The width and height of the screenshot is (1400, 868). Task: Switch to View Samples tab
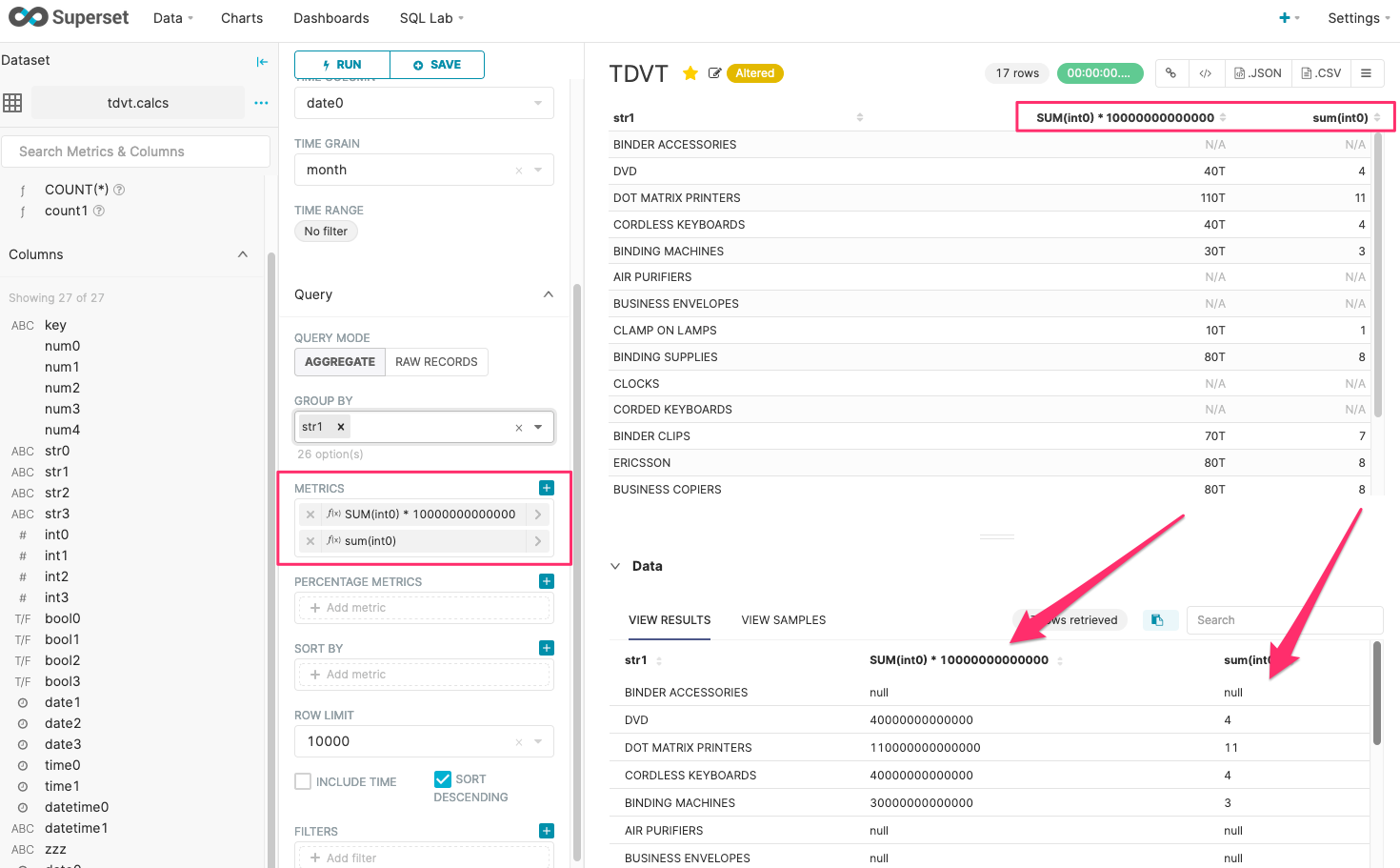point(784,620)
